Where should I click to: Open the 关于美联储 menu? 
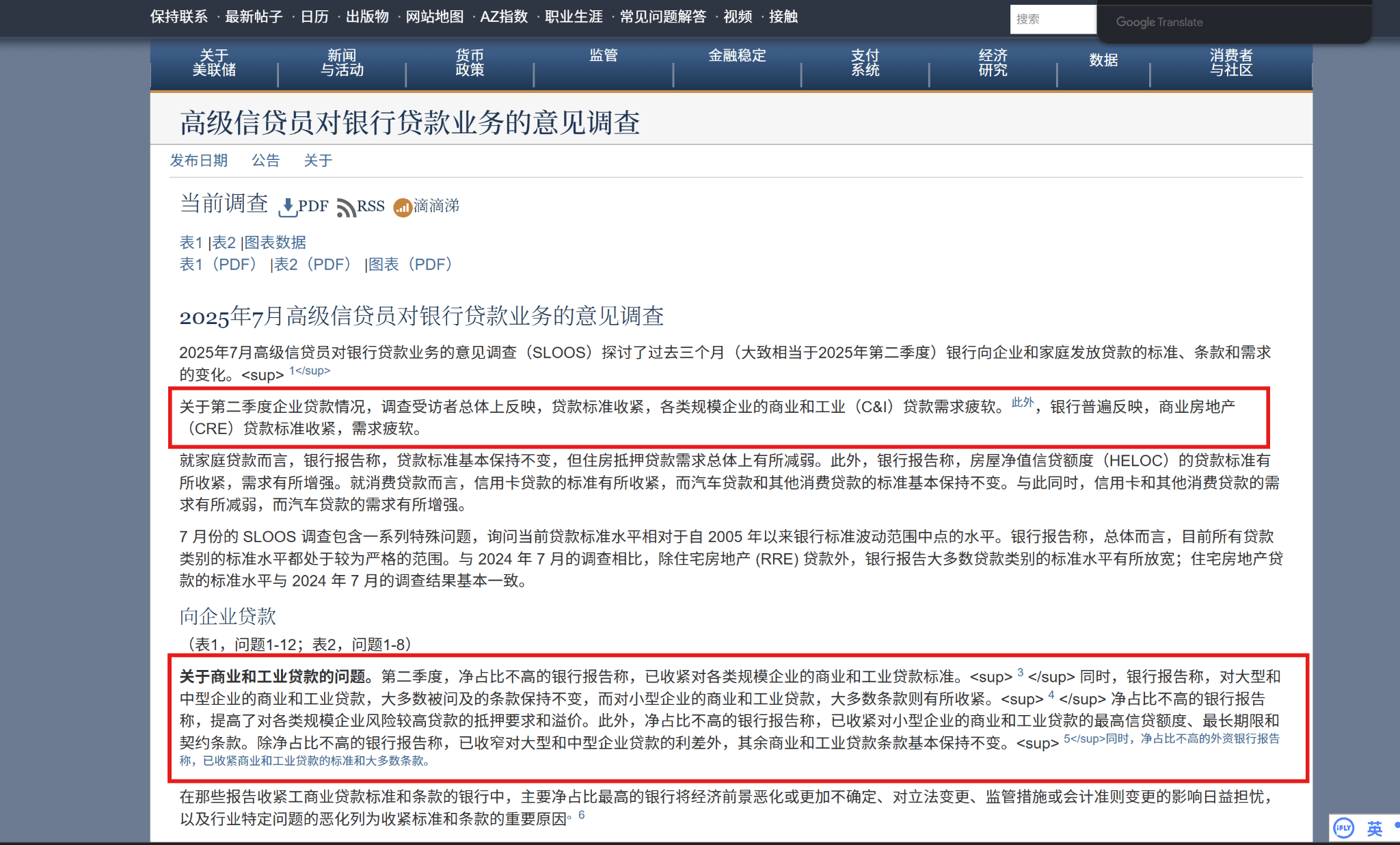coord(214,62)
